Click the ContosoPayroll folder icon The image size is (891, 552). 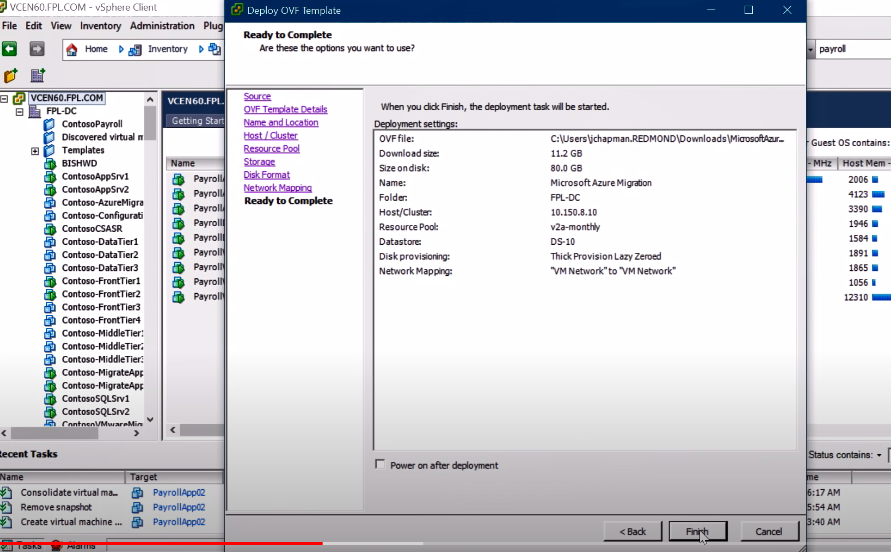tap(49, 124)
